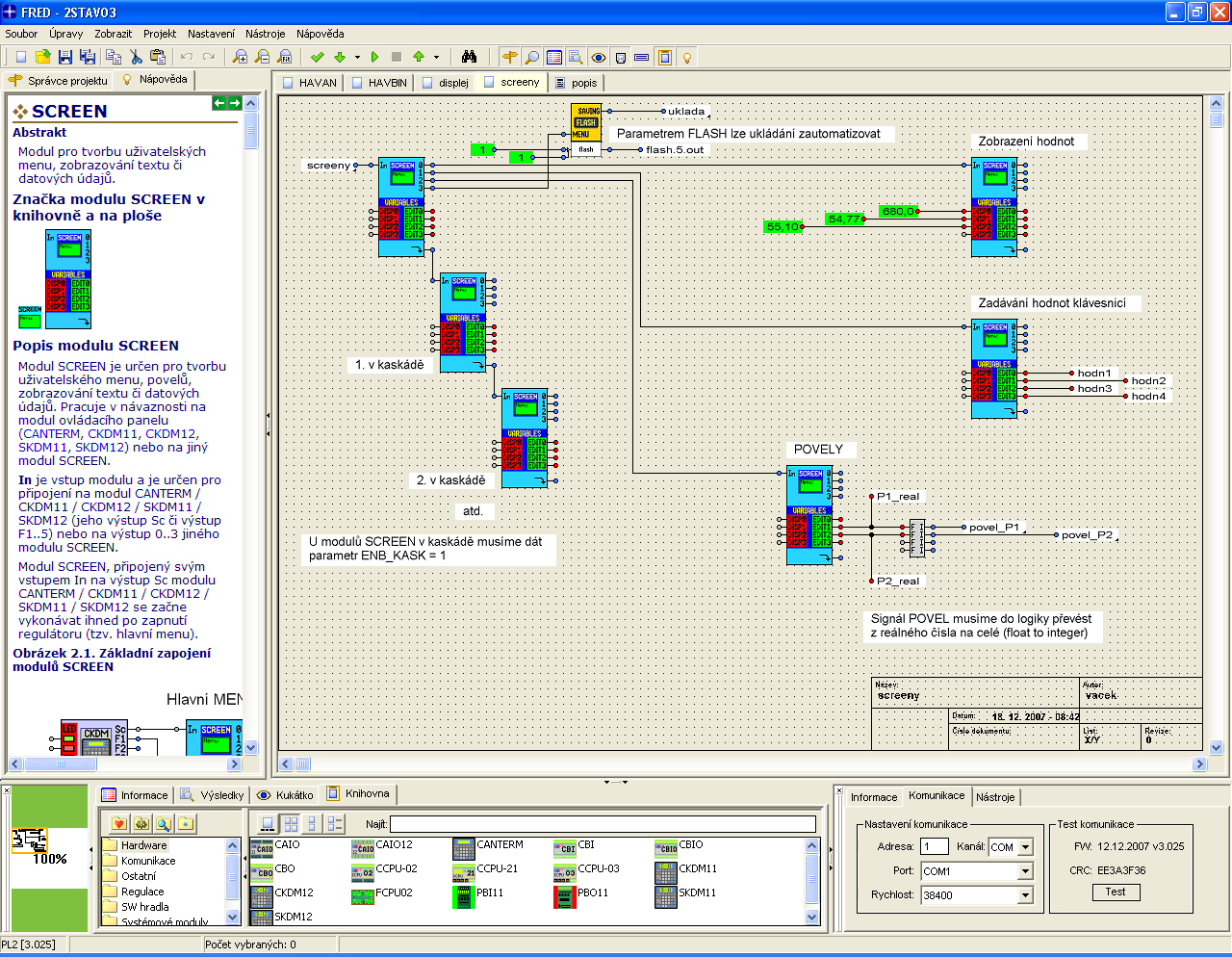Open the Rychlost 38400 dropdown
Viewport: 1232px width, 957px height.
pos(1025,895)
